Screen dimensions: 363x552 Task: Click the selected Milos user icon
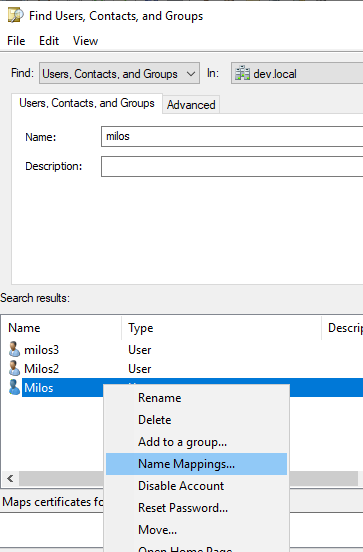[x=14, y=387]
